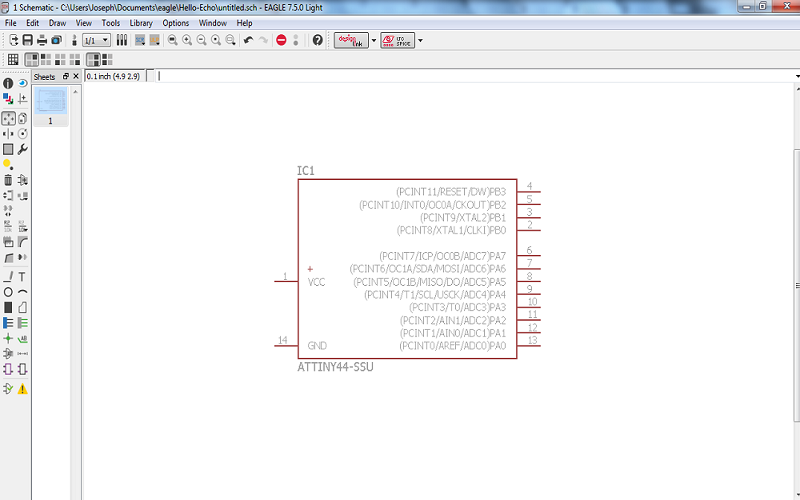This screenshot has height=500, width=800.
Task: Open the command history dropdown arrow
Action: (796, 76)
